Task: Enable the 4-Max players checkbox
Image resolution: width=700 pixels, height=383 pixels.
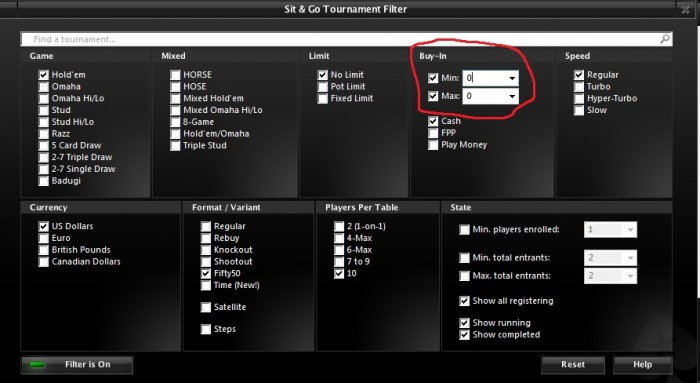Action: pos(339,238)
